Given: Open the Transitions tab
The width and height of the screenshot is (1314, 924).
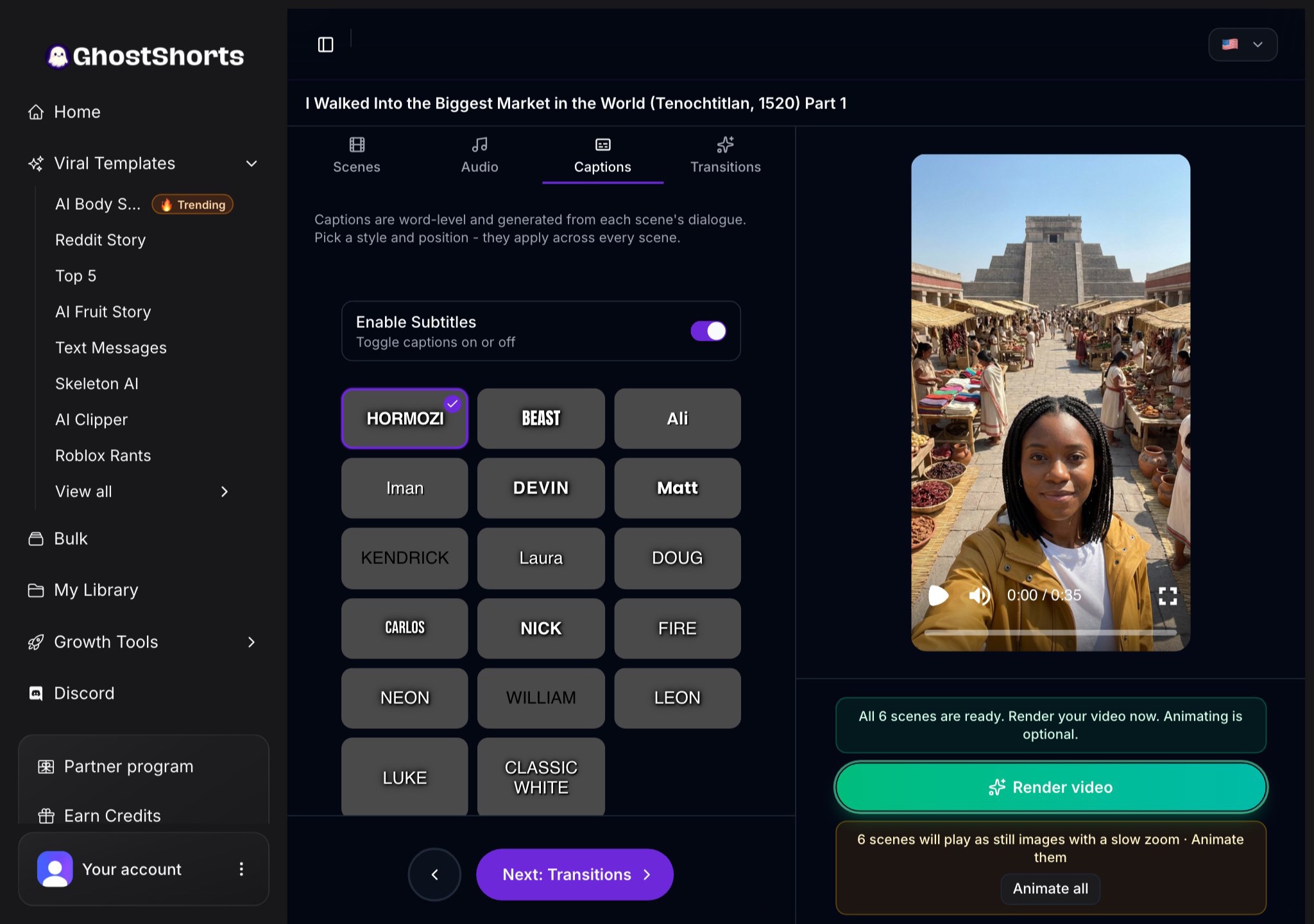Looking at the screenshot, I should [x=726, y=155].
